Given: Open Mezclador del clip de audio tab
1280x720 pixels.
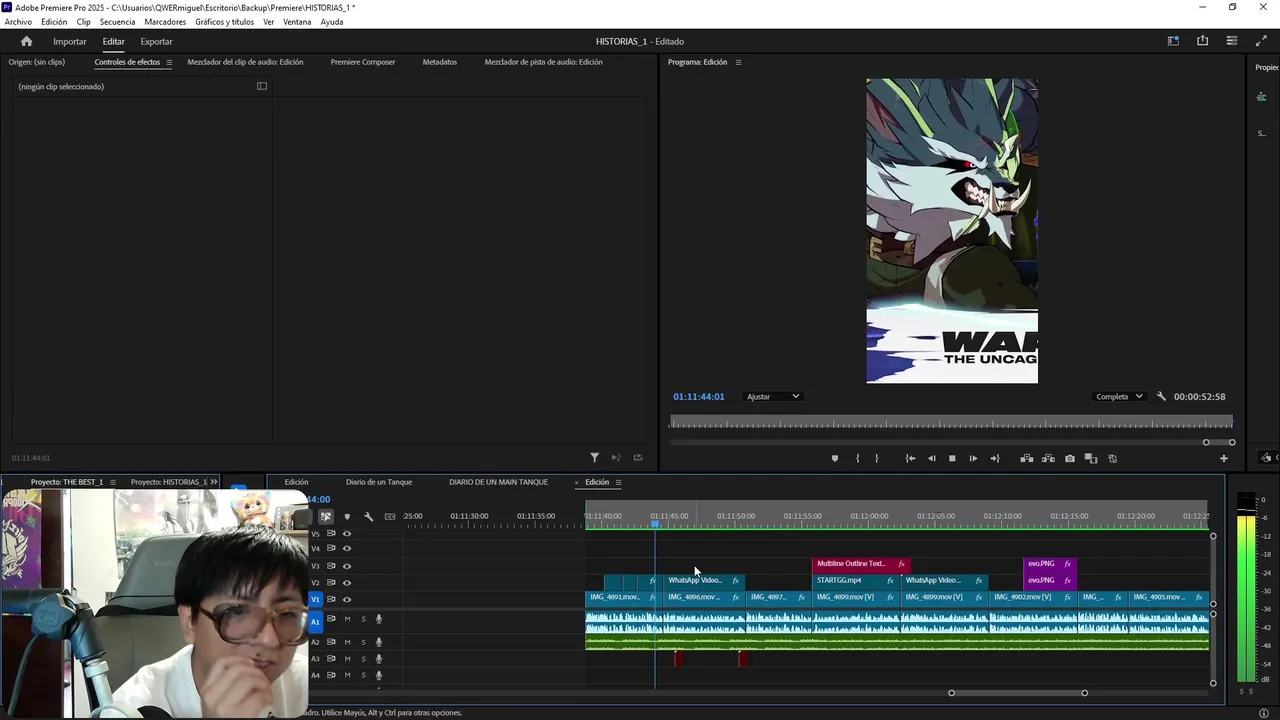Looking at the screenshot, I should 245,62.
